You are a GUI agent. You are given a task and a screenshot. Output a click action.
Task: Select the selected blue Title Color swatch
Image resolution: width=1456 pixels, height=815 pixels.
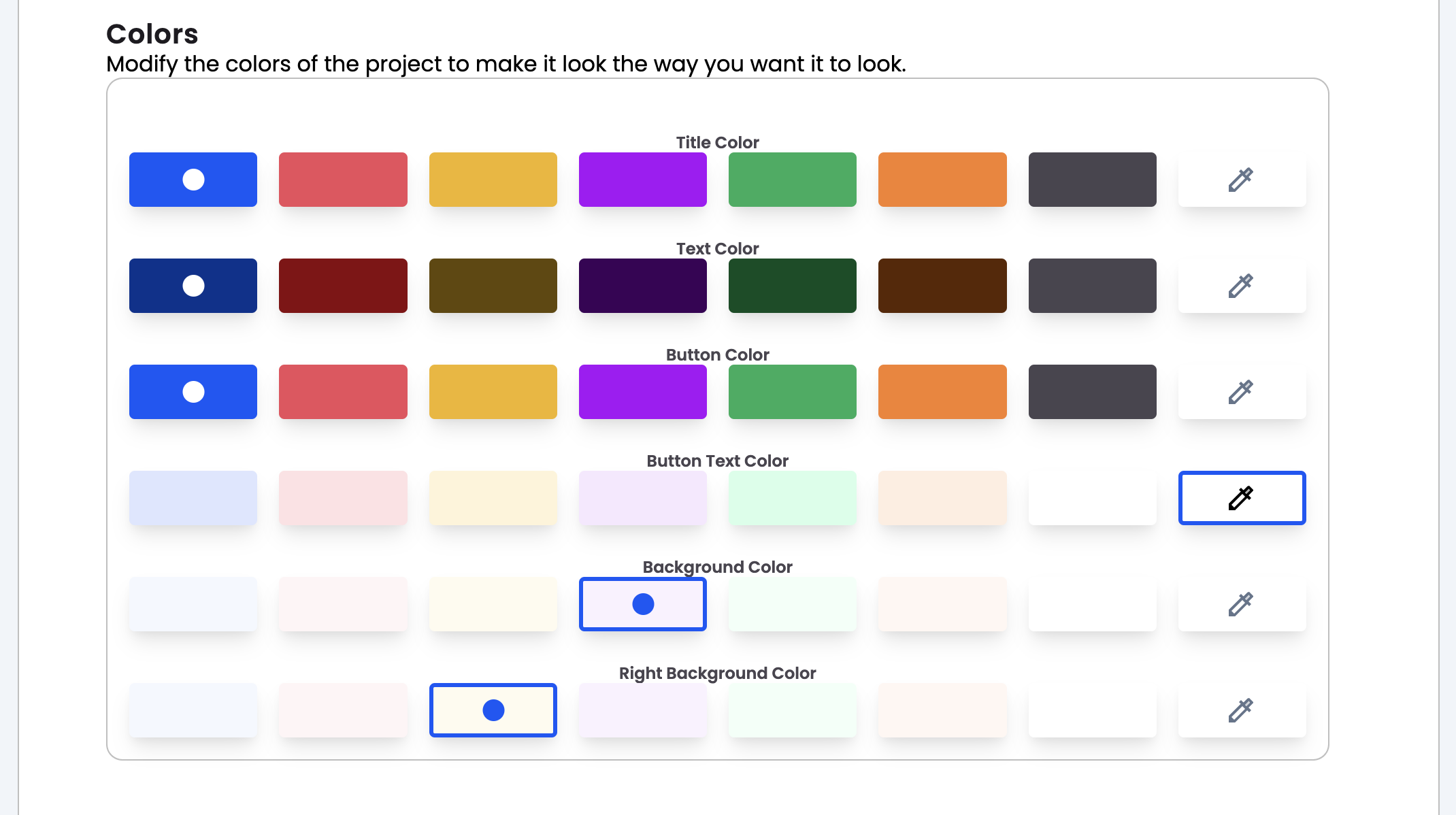(x=193, y=180)
